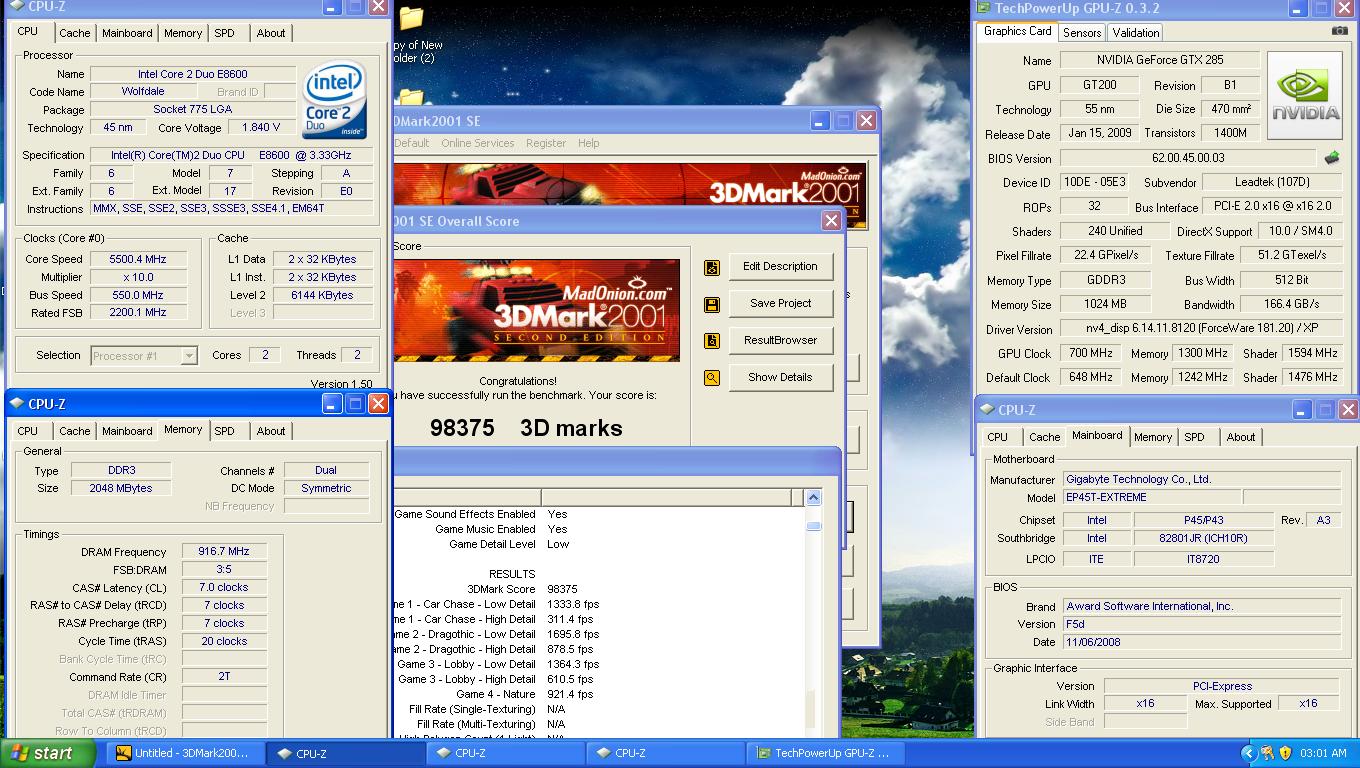Open SPD tab in the CPU-Z Memory window
The width and height of the screenshot is (1360, 768).
pos(225,431)
